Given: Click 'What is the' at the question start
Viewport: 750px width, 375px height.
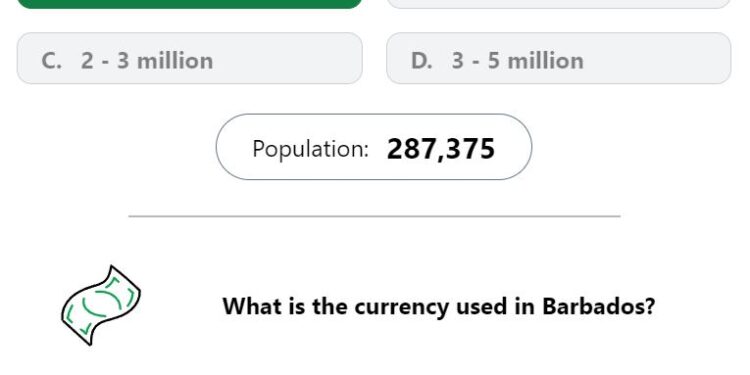Looking at the screenshot, I should click(x=285, y=306).
